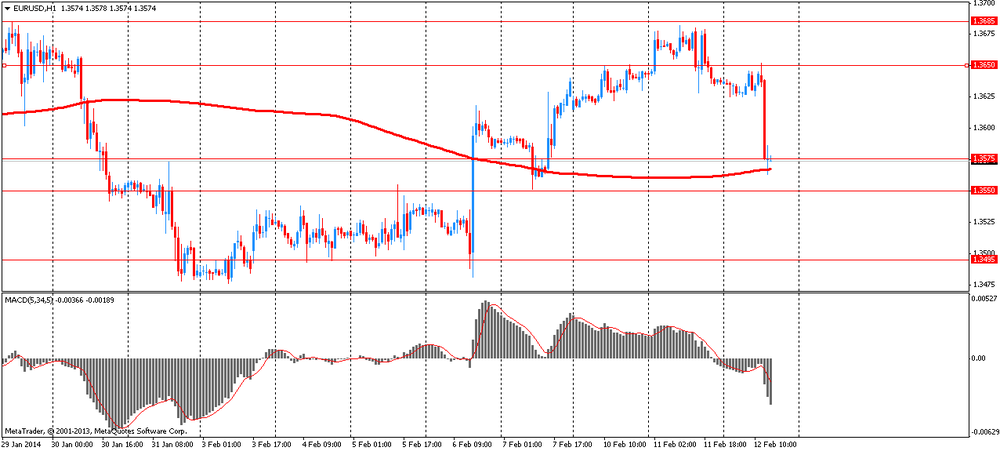Screen dimensions: 1000x451
Task: Click the -0.00629 MACD scale value
Action: click(x=984, y=432)
